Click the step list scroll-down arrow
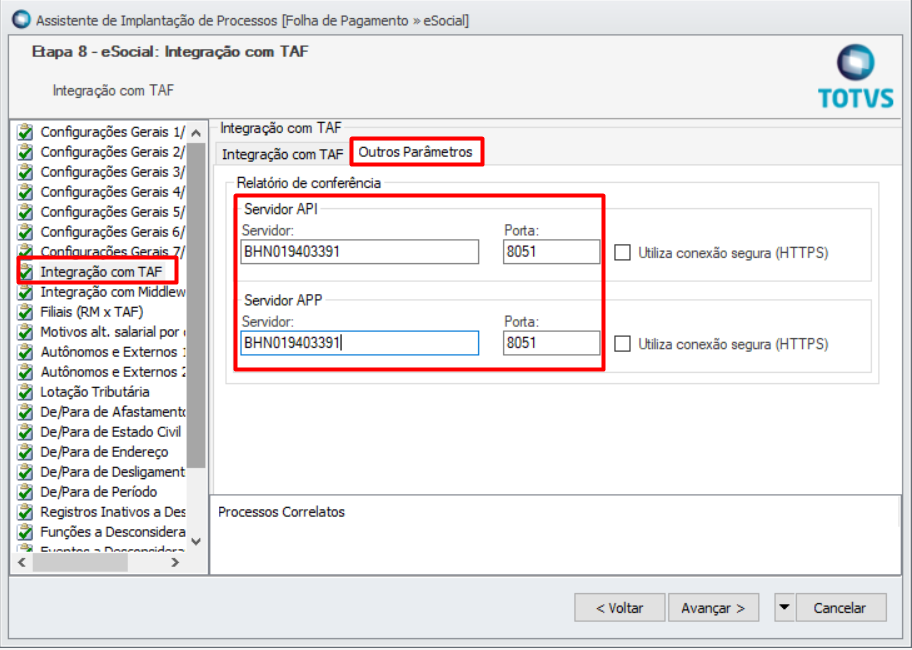Viewport: 912px width, 650px height. pyautogui.click(x=196, y=541)
